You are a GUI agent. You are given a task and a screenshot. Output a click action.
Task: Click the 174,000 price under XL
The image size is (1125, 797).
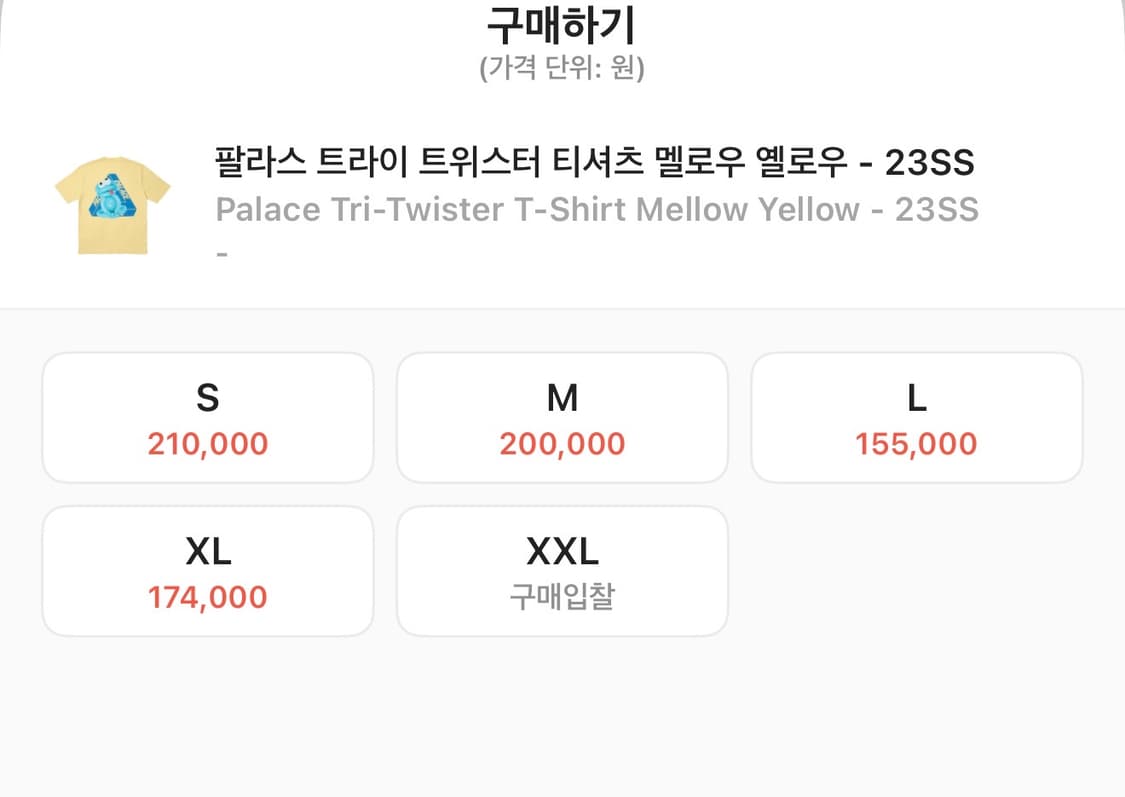click(x=207, y=597)
